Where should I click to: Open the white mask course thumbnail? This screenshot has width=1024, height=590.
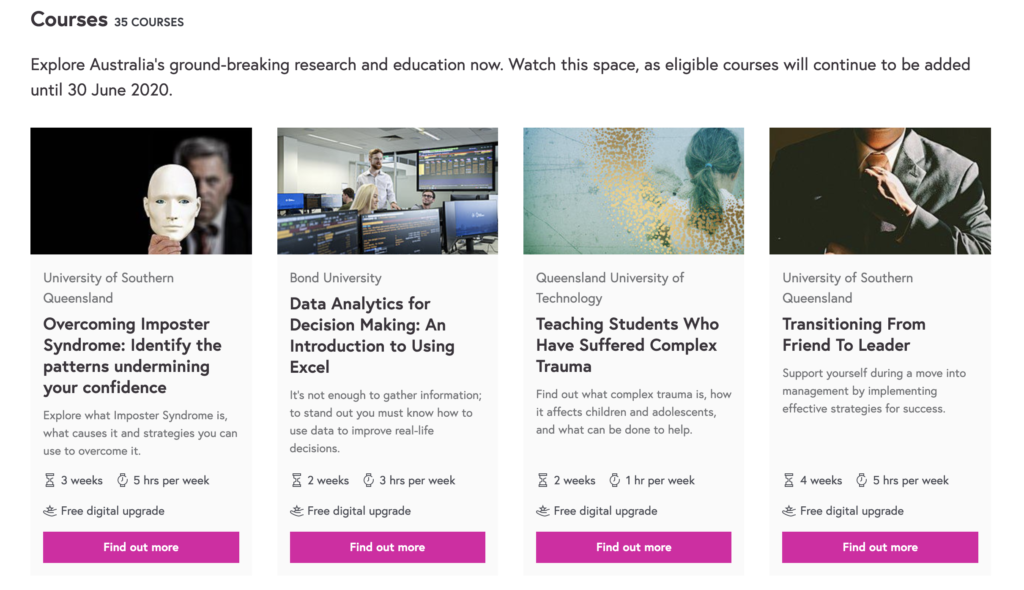coord(141,191)
